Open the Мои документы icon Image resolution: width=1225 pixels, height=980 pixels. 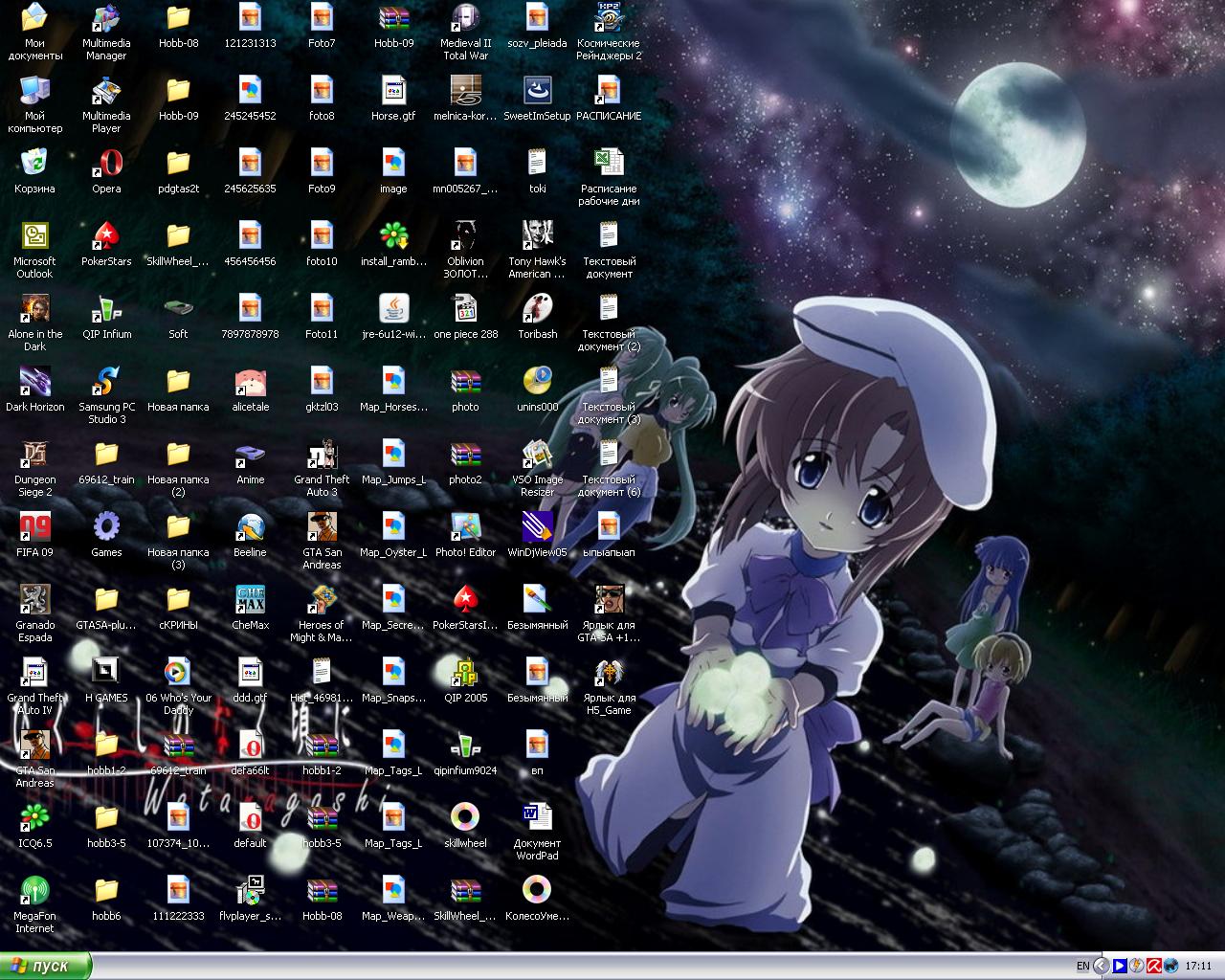(34, 17)
